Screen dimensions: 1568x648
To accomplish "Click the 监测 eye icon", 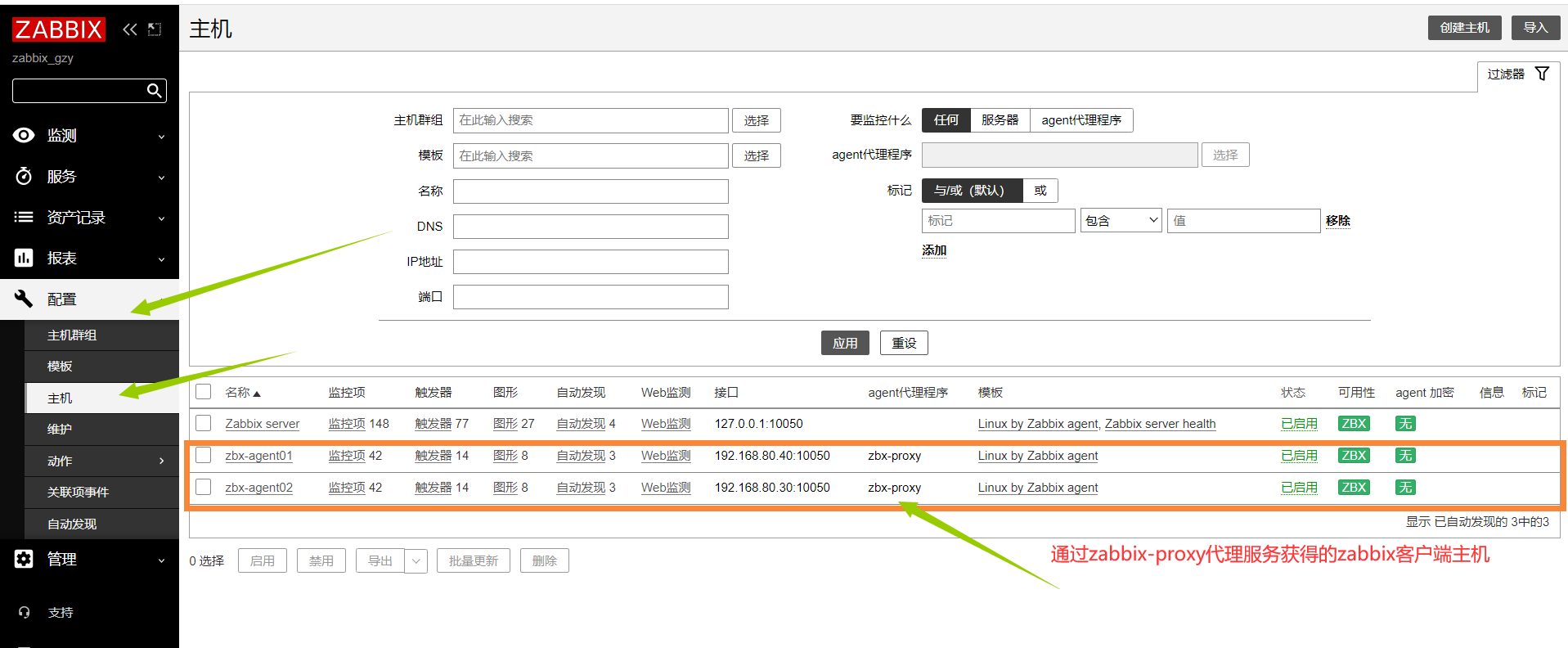I will pyautogui.click(x=24, y=135).
